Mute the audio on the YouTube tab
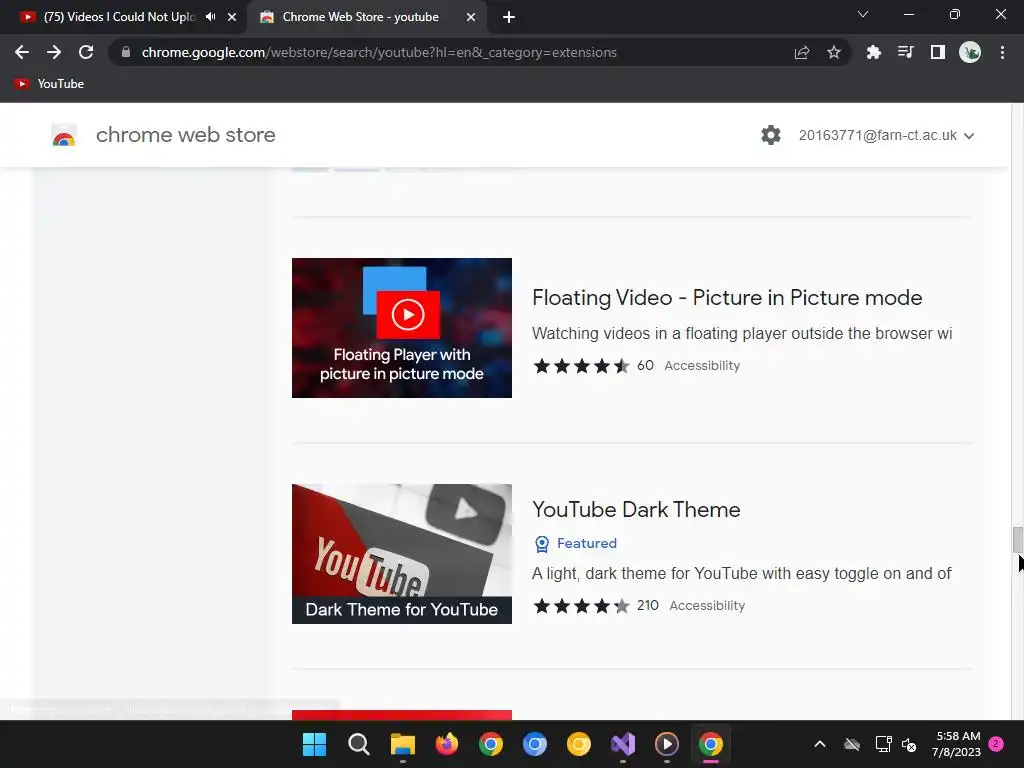The height and width of the screenshot is (768, 1024). (x=210, y=17)
